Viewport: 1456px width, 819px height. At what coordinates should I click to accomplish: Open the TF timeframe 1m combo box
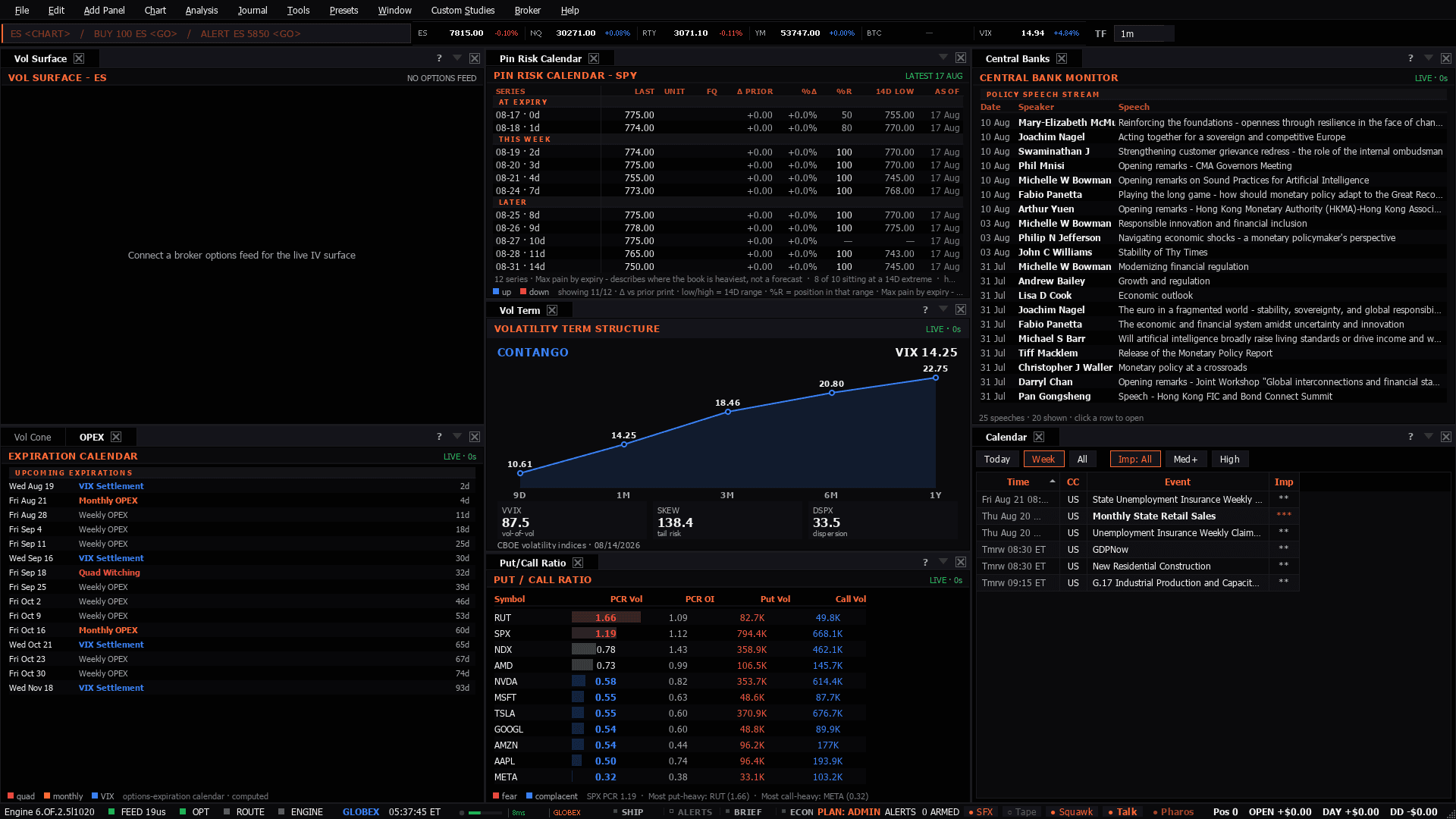click(x=1144, y=33)
